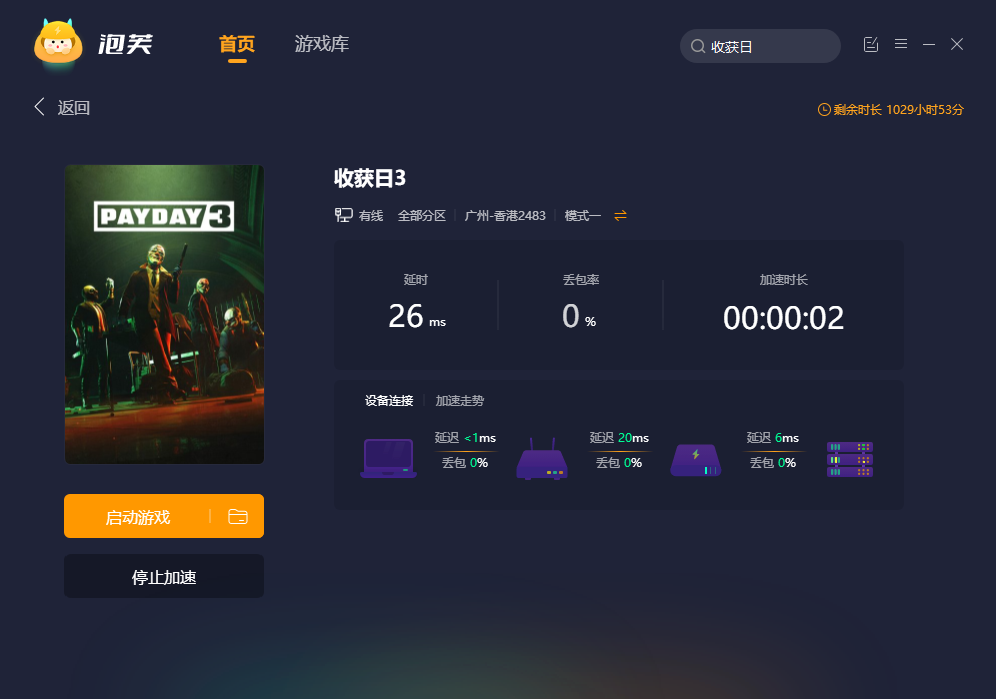The width and height of the screenshot is (996, 699).
Task: Click the Payday 3 cover thumbnail
Action: (164, 314)
